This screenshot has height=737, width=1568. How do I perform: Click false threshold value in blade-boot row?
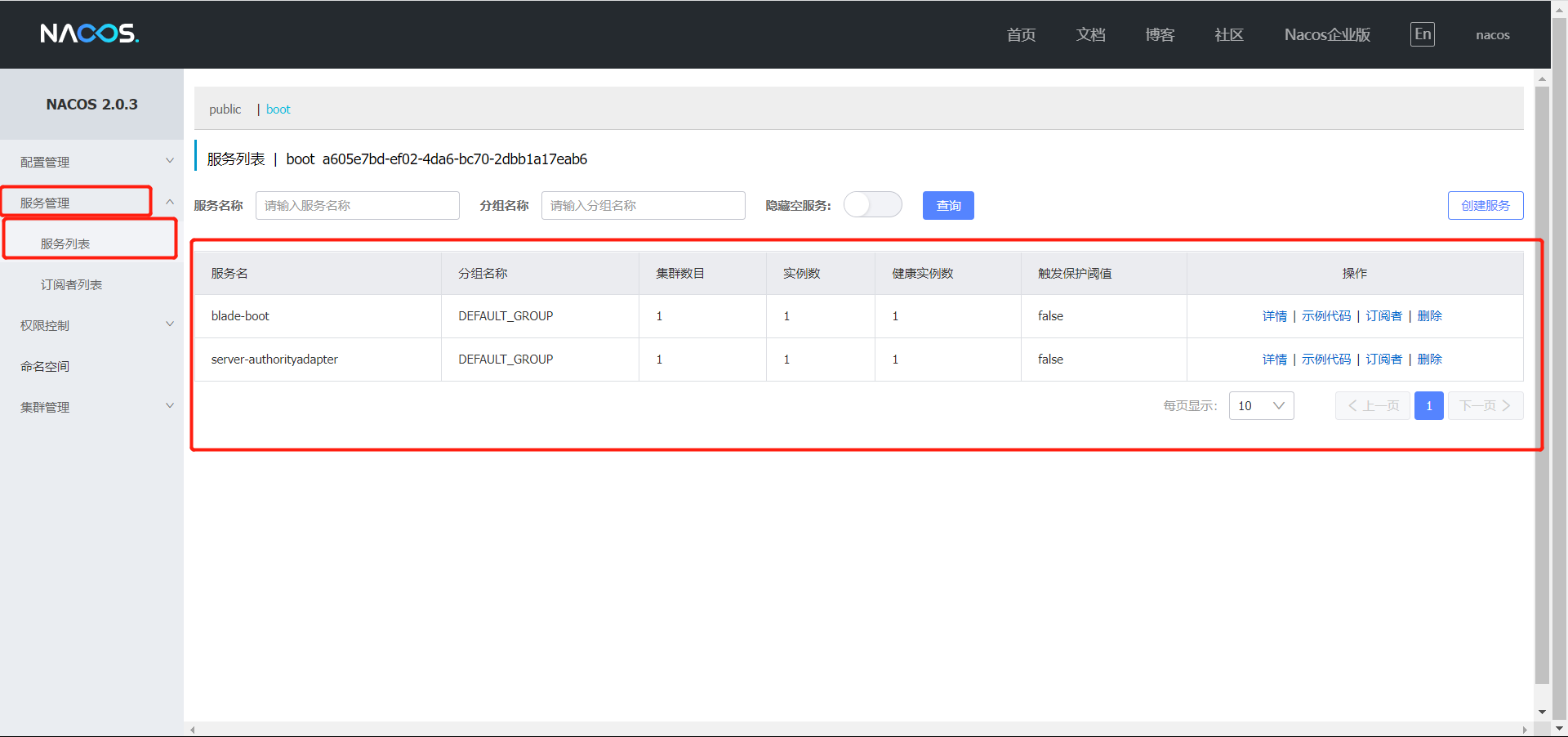click(x=1050, y=315)
